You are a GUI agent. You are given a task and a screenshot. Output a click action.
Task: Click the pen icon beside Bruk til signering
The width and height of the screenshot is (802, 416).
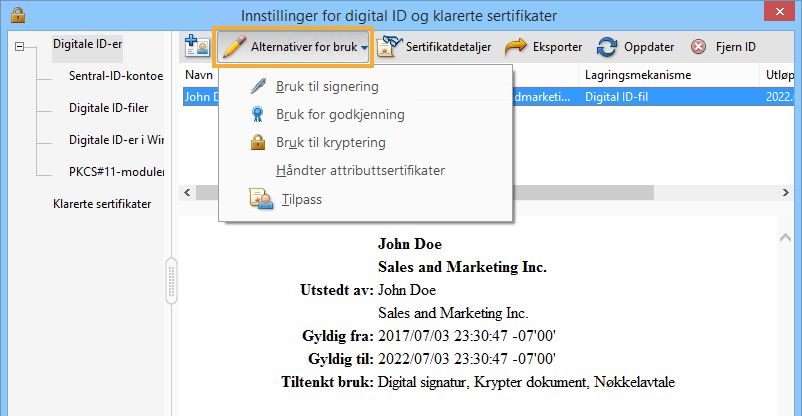coord(258,86)
